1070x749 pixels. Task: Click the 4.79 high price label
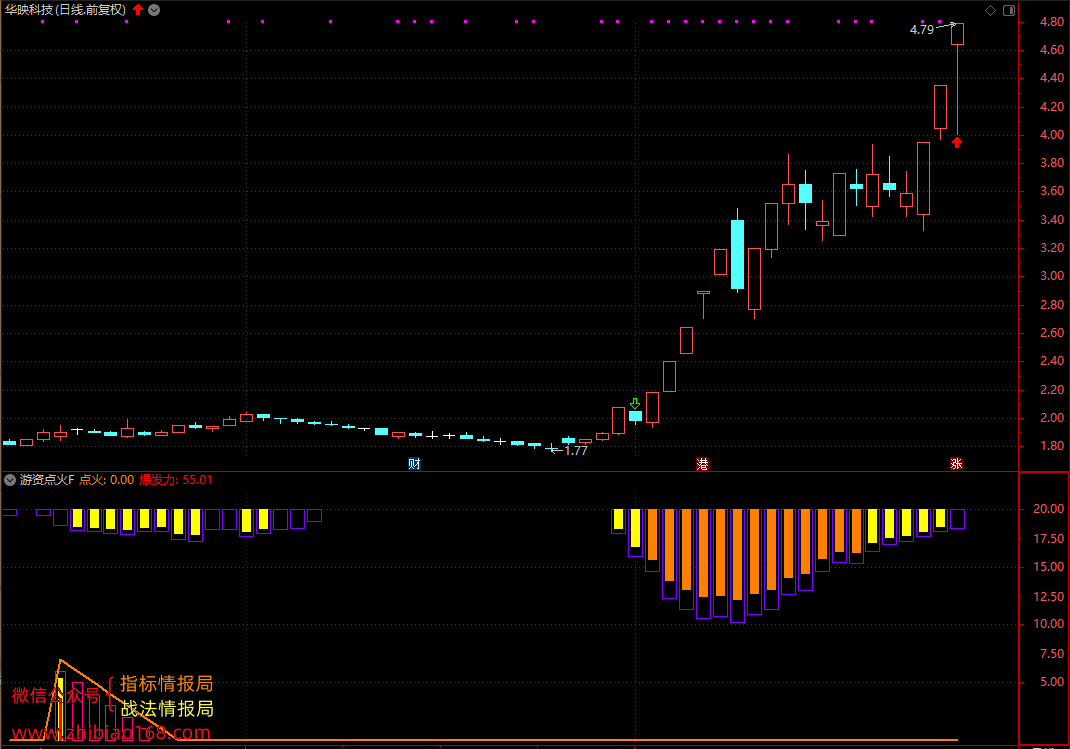click(921, 29)
